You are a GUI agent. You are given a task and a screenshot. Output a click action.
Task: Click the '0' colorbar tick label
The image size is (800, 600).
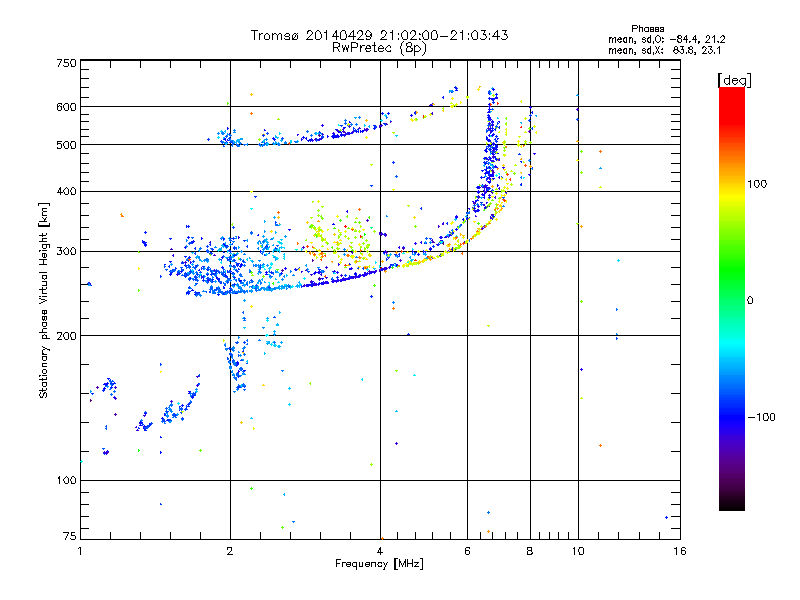click(750, 301)
